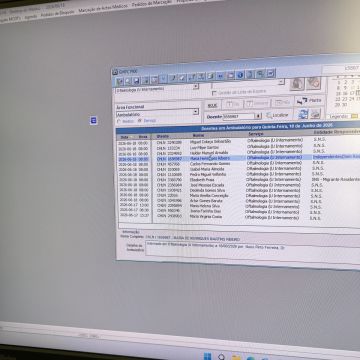The image size is (360, 360).
Task: Tick the Gestão de Lista de Espera checkbox
Action: coord(214,93)
